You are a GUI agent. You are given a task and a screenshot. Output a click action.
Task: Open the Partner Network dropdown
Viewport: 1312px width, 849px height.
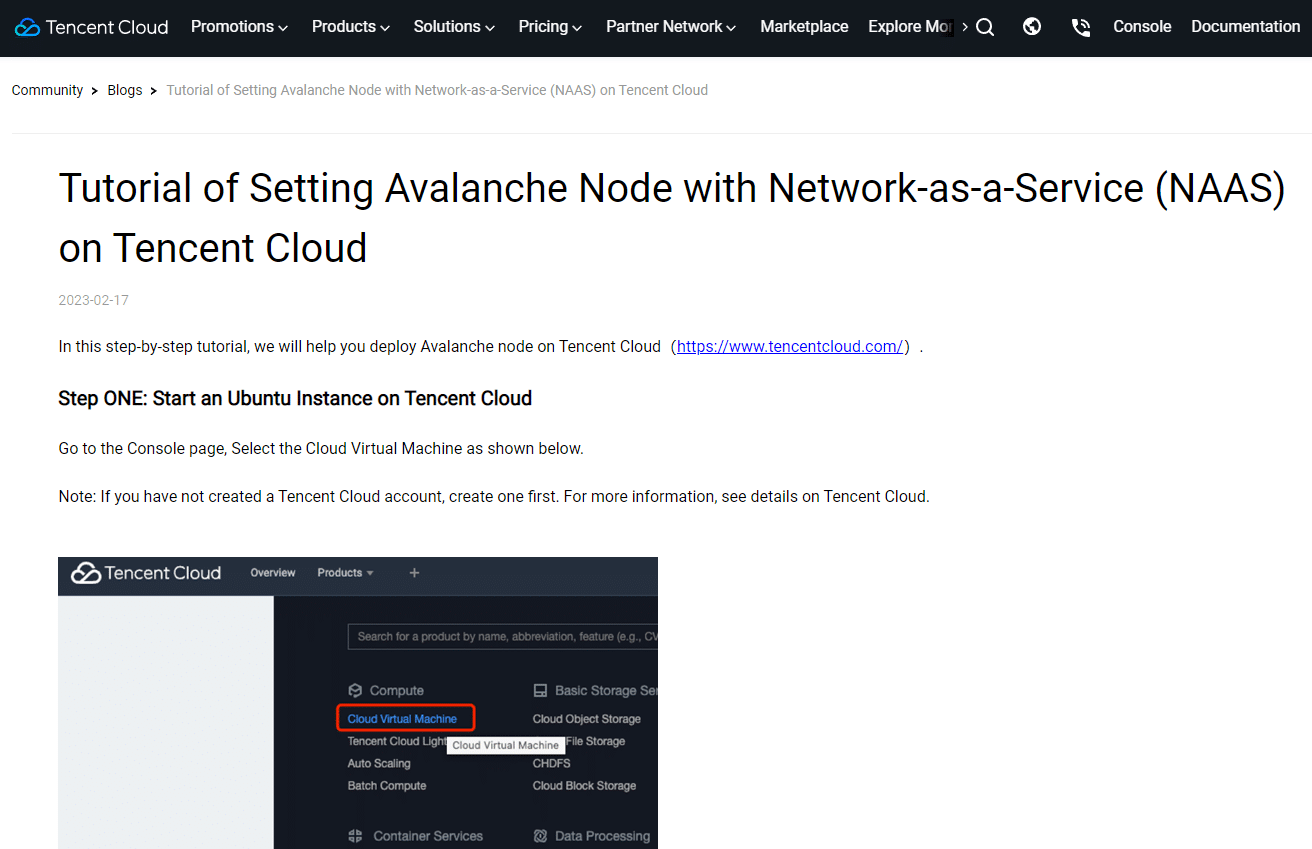click(670, 27)
